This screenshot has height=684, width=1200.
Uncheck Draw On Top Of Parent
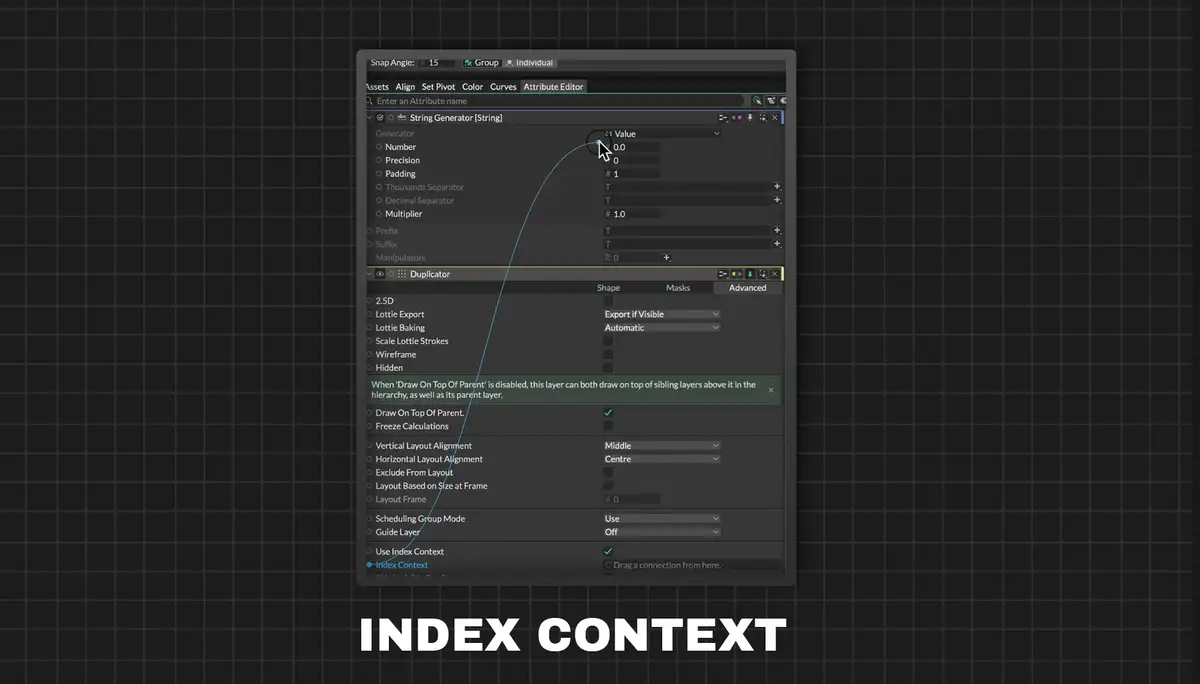(x=609, y=412)
